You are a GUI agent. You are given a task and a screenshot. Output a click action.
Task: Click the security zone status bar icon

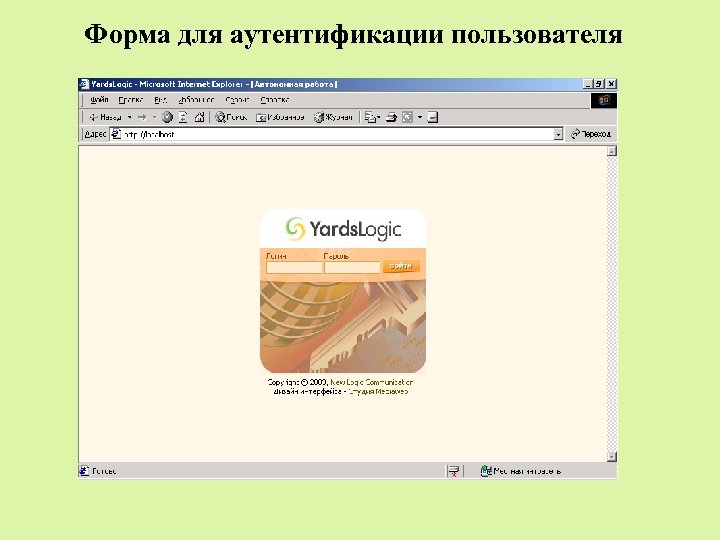(486, 471)
